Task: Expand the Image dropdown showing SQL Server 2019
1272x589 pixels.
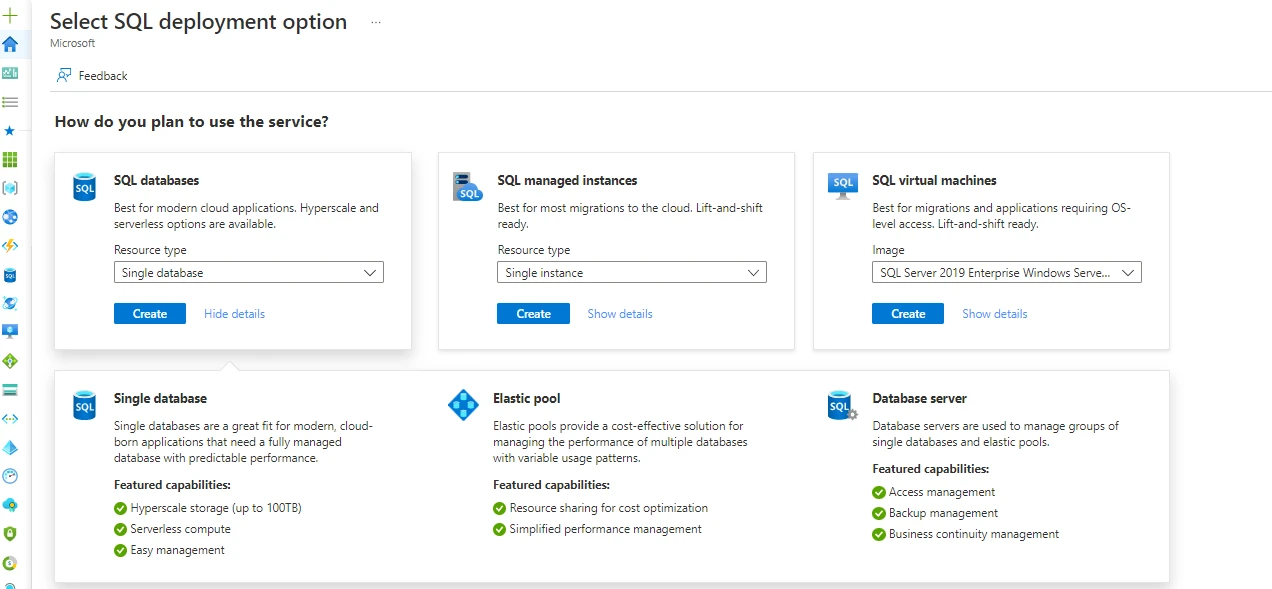Action: click(x=1006, y=272)
